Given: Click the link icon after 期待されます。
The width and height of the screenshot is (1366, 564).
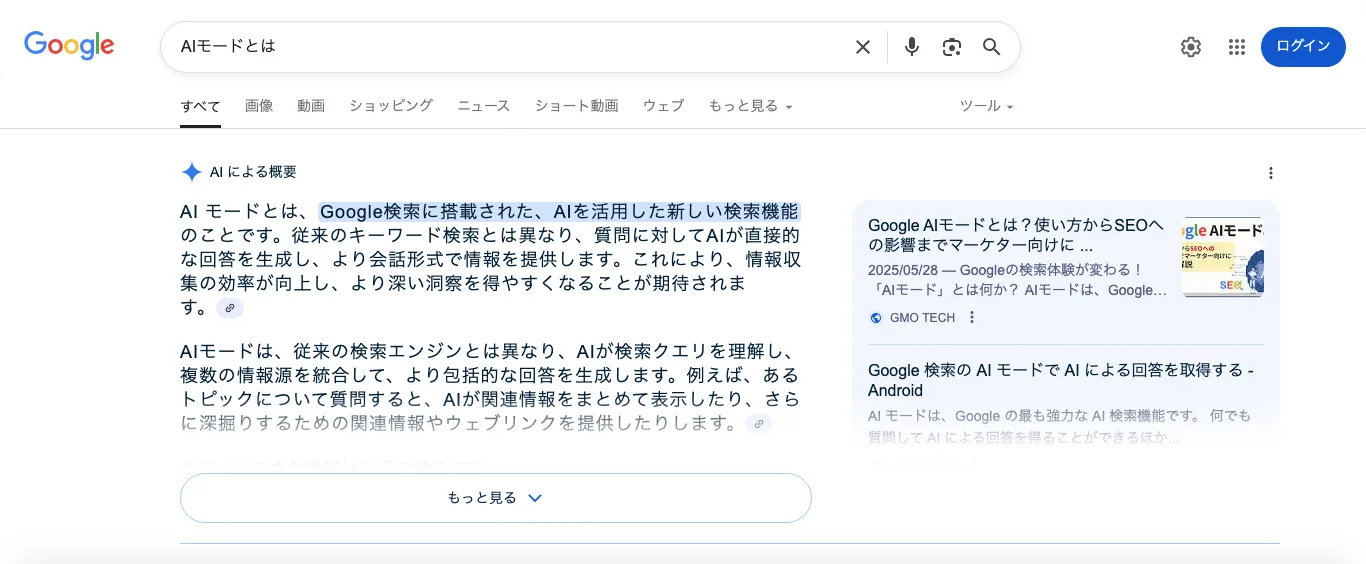Looking at the screenshot, I should [230, 308].
